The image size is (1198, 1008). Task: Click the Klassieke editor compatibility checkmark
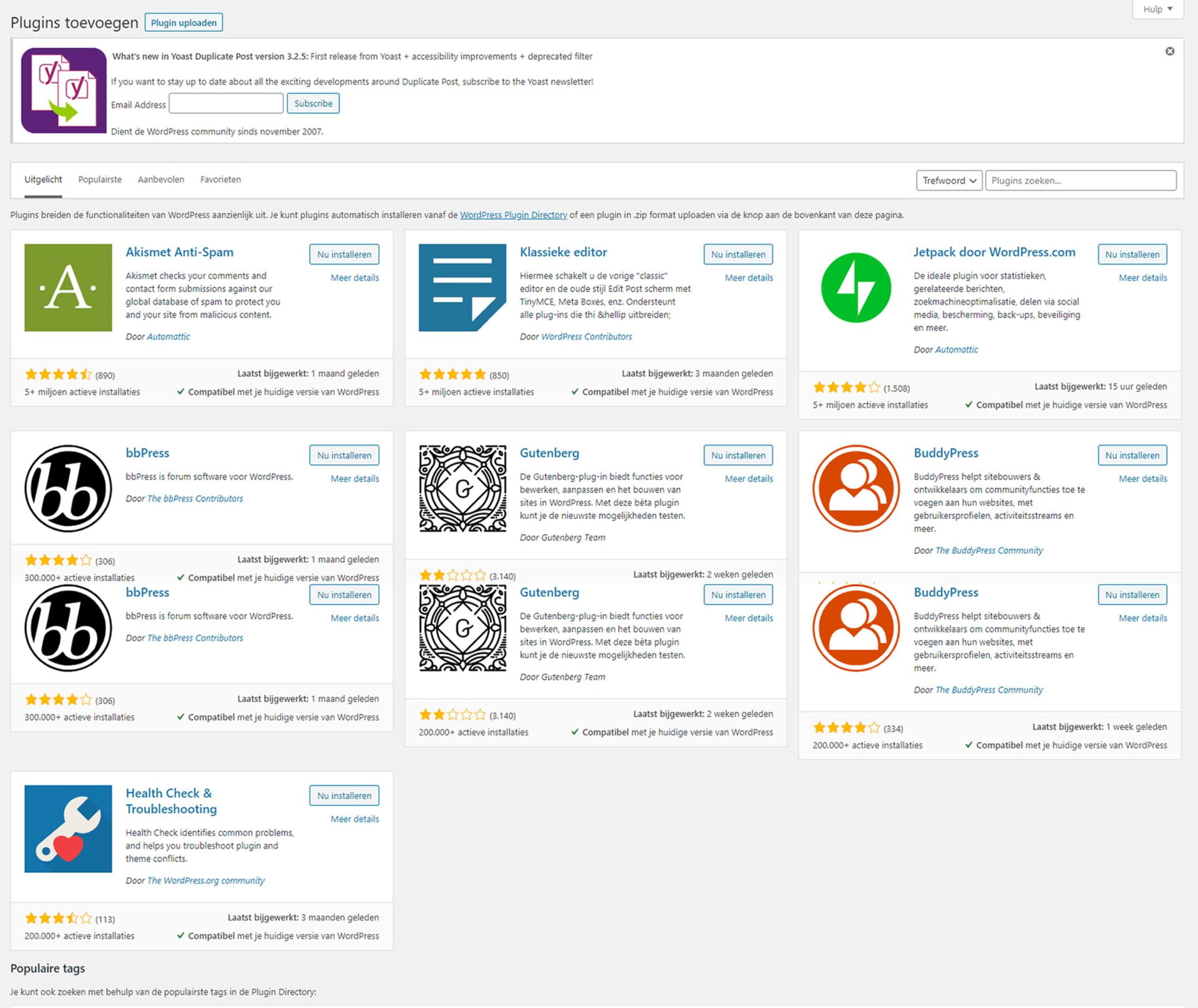[575, 392]
